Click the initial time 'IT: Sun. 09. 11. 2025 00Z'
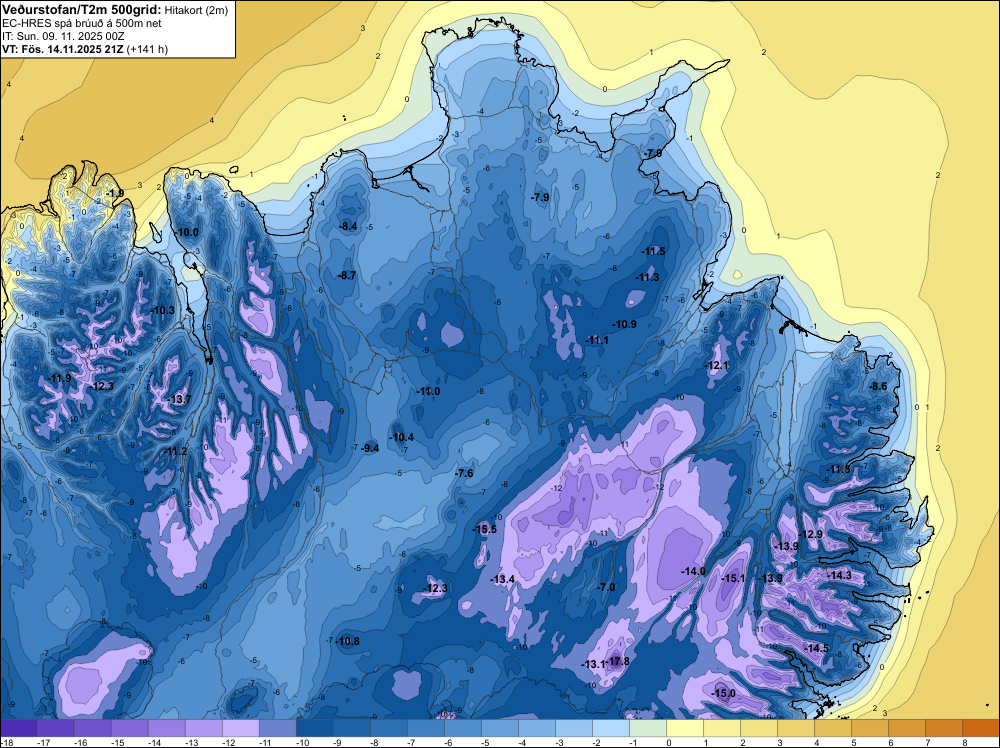The width and height of the screenshot is (1000, 748). pos(65,36)
